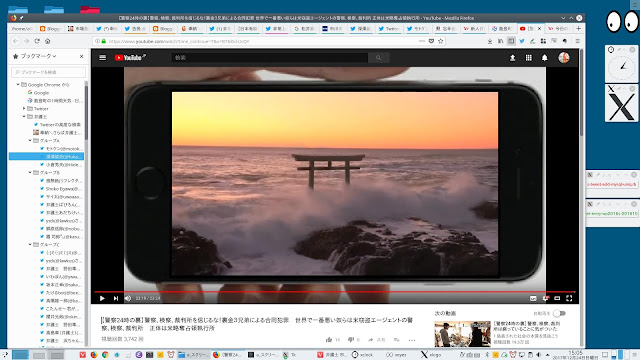The height and width of the screenshot is (360, 640).
Task: Click the YouTube search magnifier button
Action: point(378,58)
